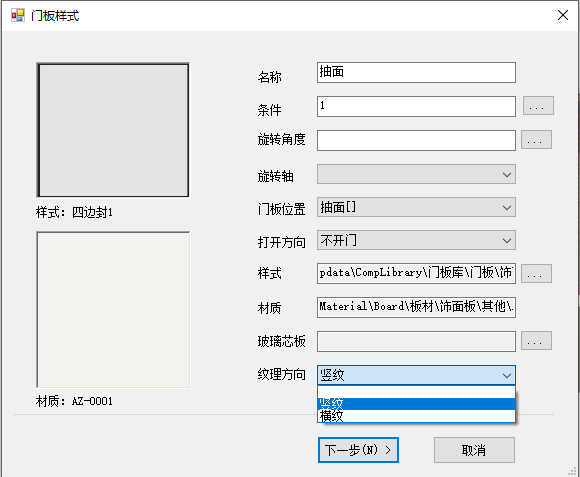Choose the blank option in 纹理方向 list
The height and width of the screenshot is (477, 580).
pyautogui.click(x=416, y=392)
